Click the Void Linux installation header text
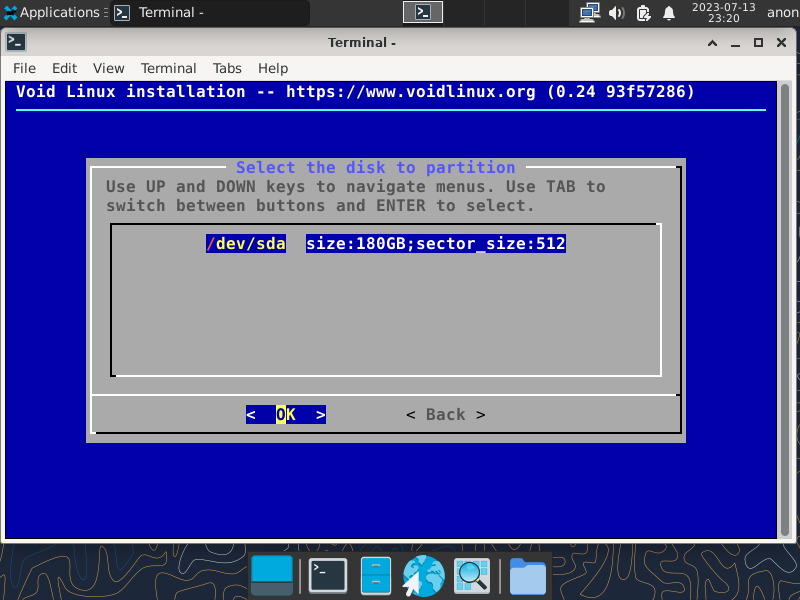The width and height of the screenshot is (800, 600). pyautogui.click(x=355, y=92)
